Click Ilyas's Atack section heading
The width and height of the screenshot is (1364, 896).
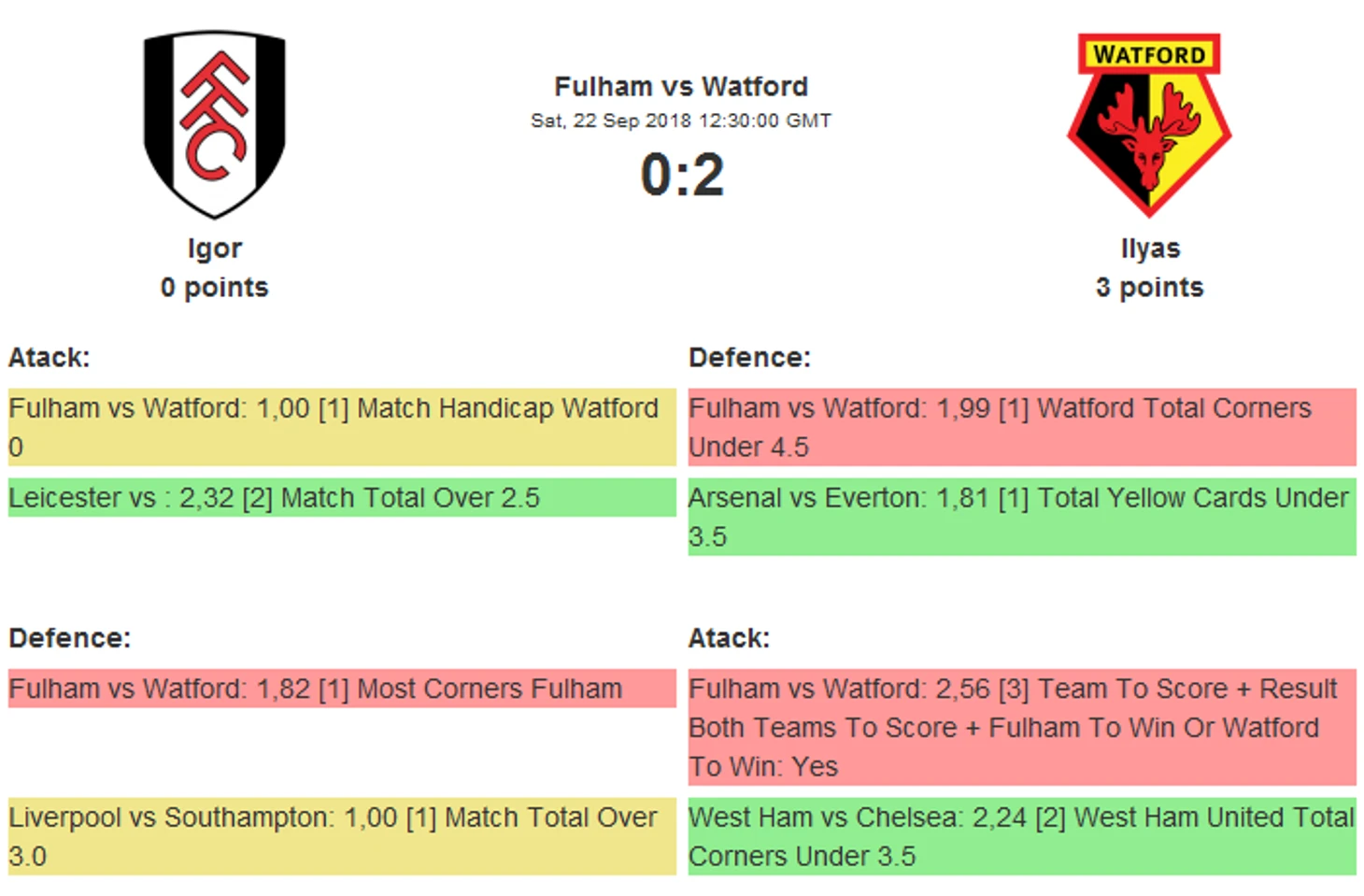(729, 638)
